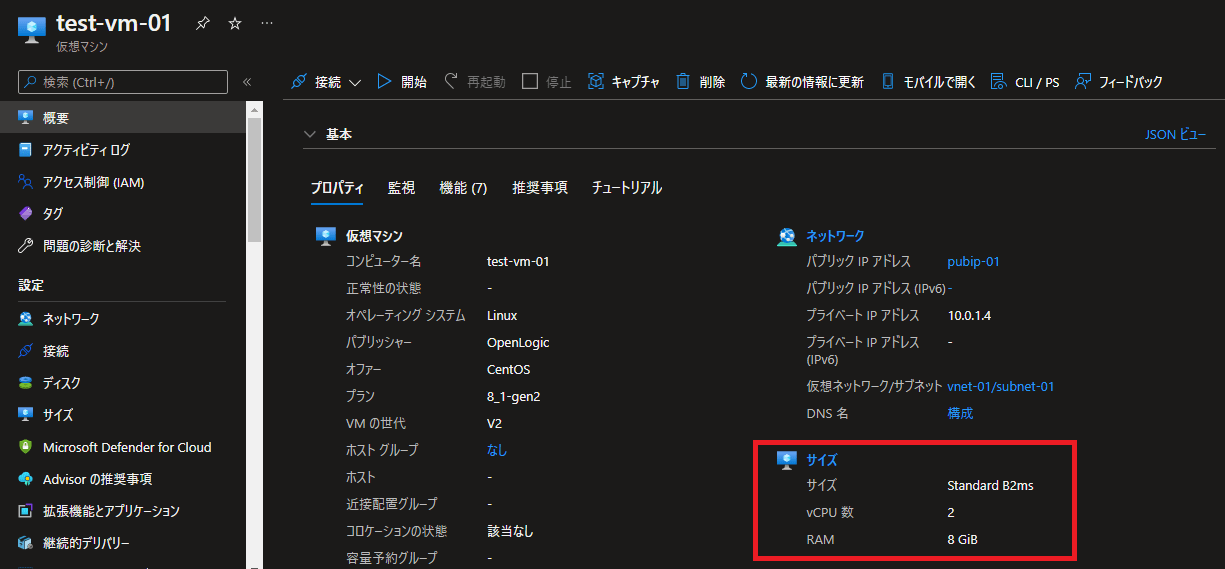
Task: Open the vnet-01/subnet-01 link
Action: pos(1001,386)
